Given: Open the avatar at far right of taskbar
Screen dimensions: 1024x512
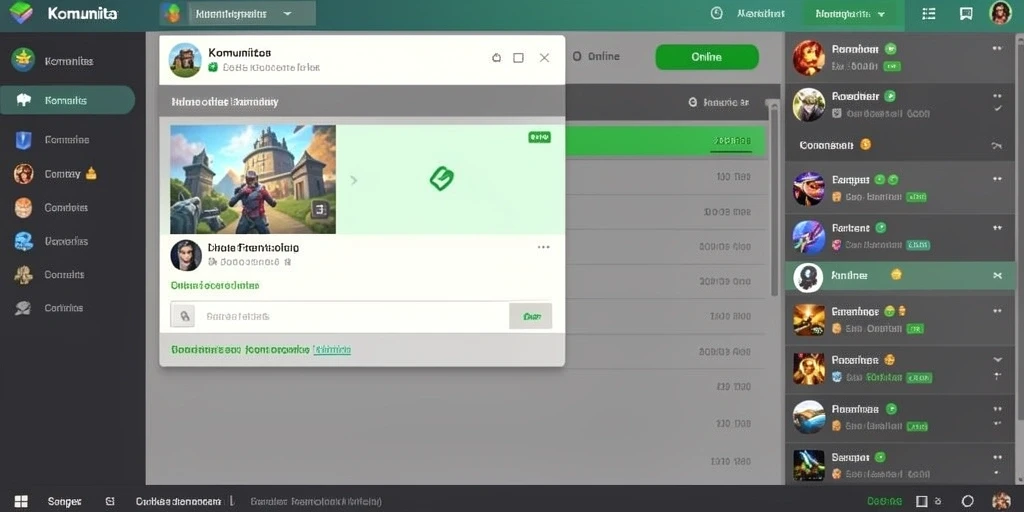Looking at the screenshot, I should click(x=1000, y=501).
